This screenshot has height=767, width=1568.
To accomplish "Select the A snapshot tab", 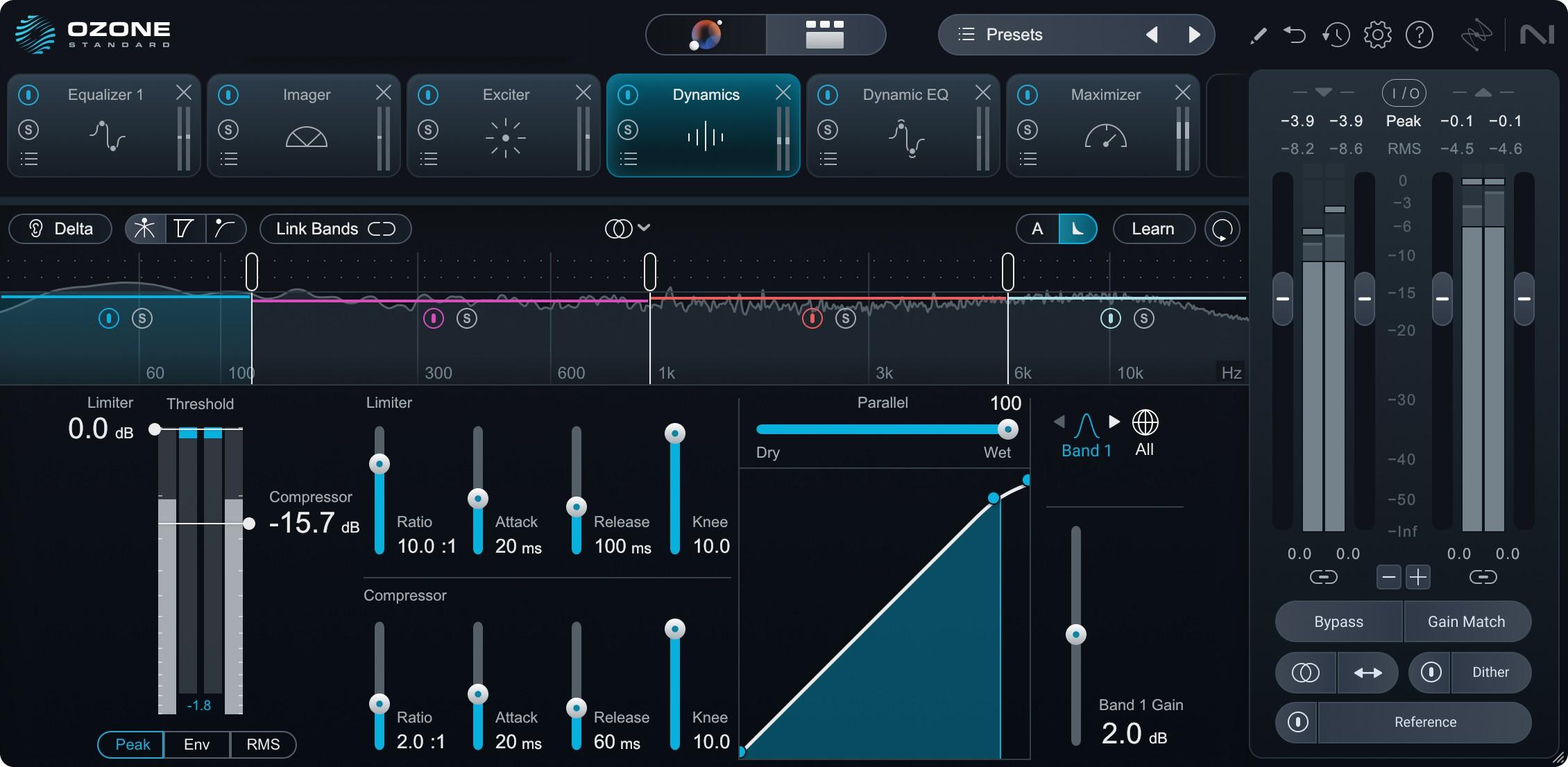I will pos(1038,228).
